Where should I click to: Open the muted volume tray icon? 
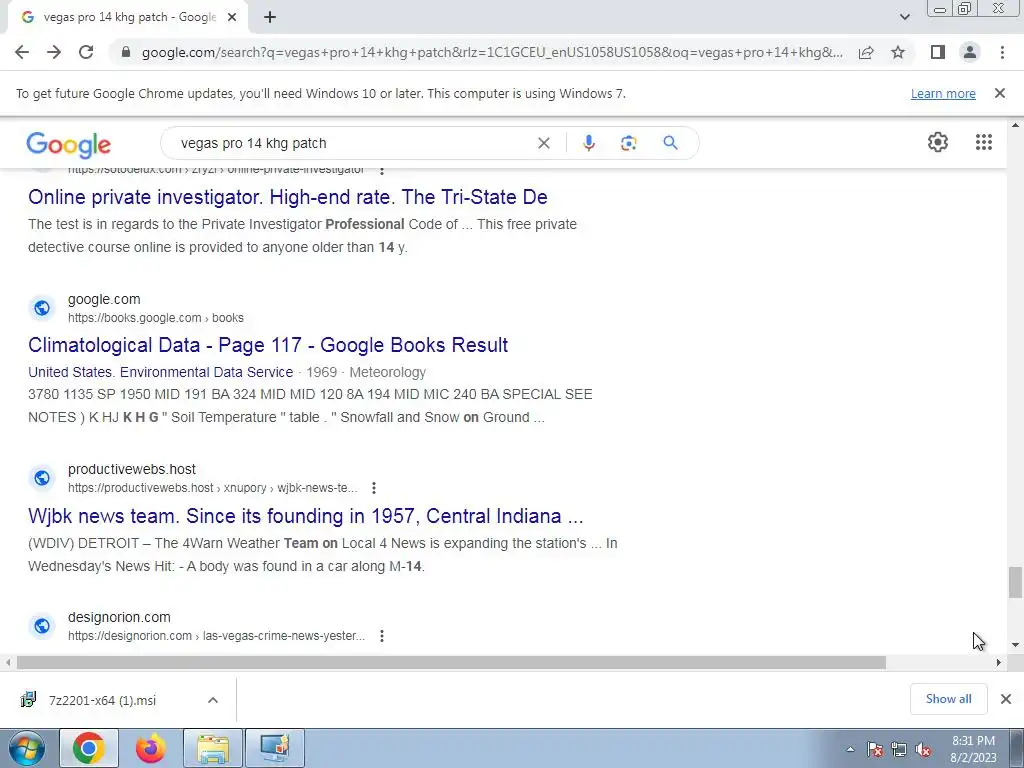click(923, 749)
